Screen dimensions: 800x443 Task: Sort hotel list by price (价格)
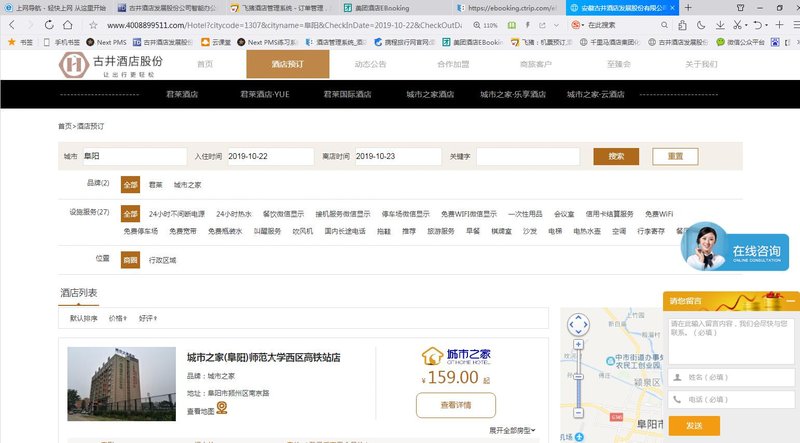tap(117, 318)
